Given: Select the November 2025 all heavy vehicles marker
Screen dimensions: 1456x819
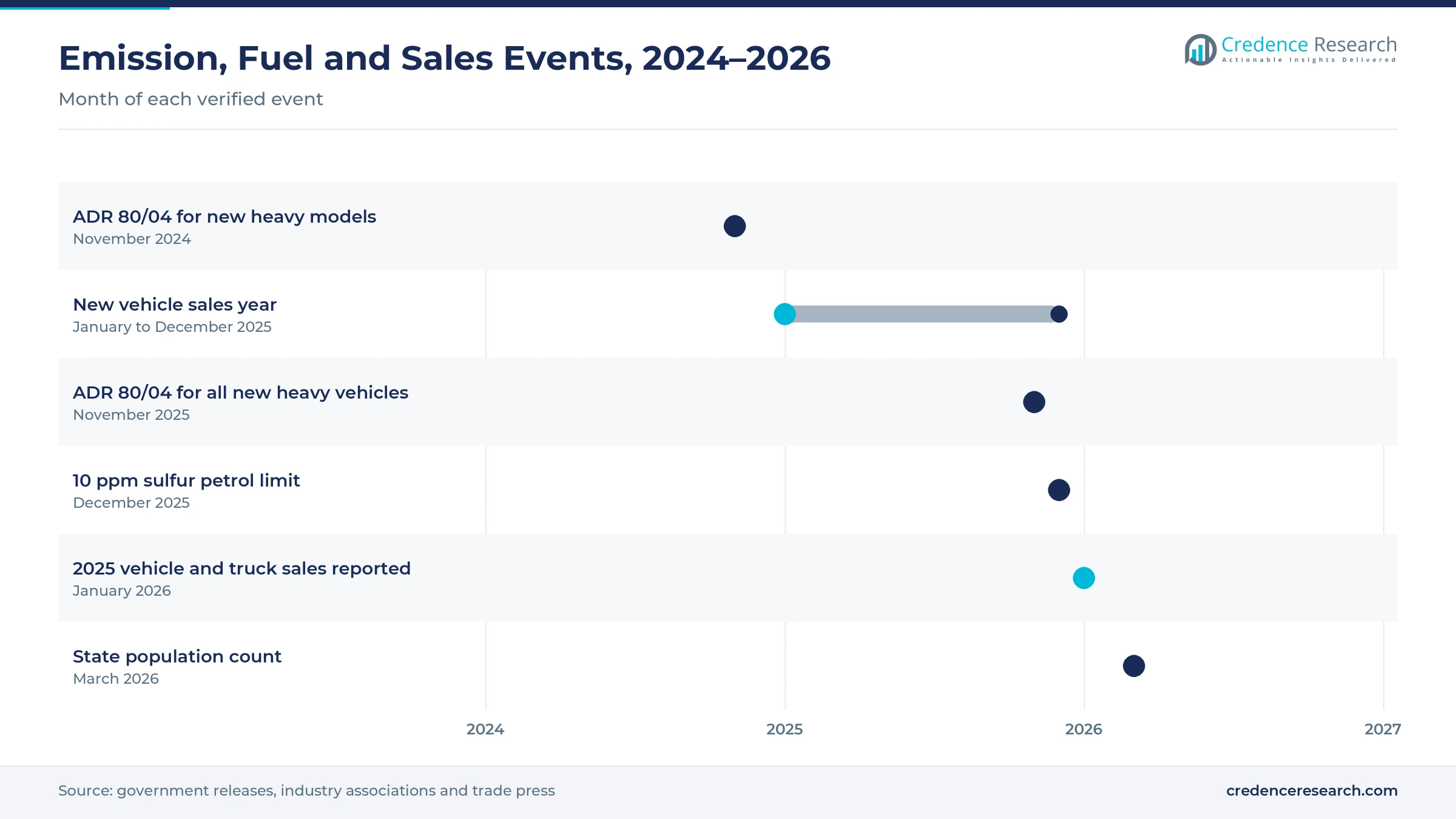Looking at the screenshot, I should coord(1034,402).
